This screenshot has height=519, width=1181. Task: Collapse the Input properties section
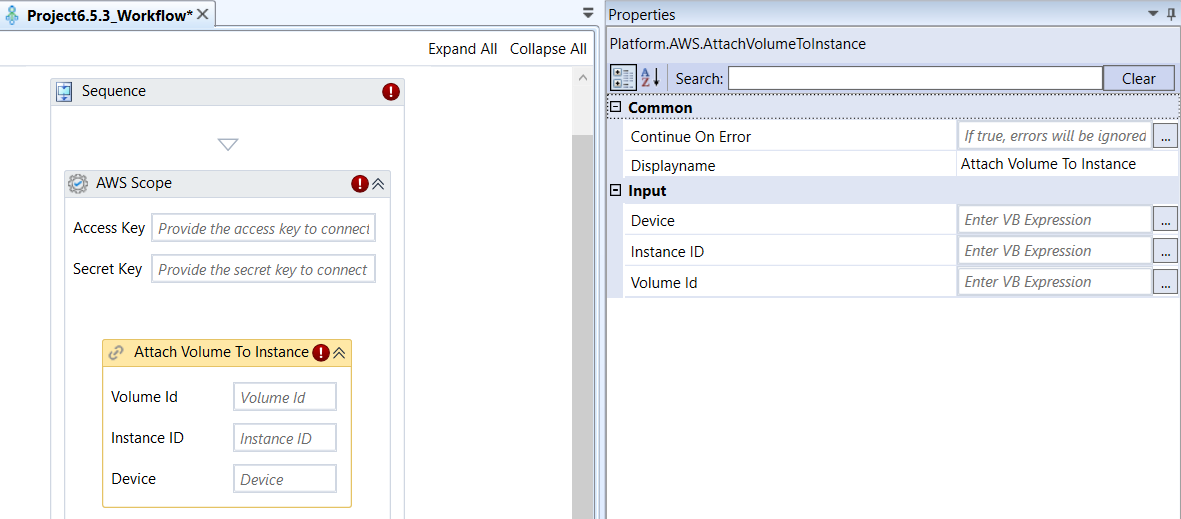click(x=615, y=190)
